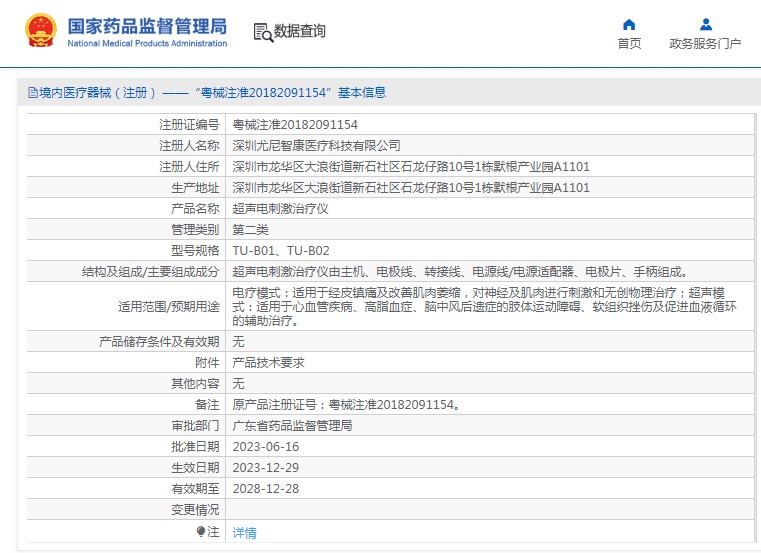This screenshot has width=761, height=553.
Task: Click the 注册人住所 label
Action: (189, 167)
